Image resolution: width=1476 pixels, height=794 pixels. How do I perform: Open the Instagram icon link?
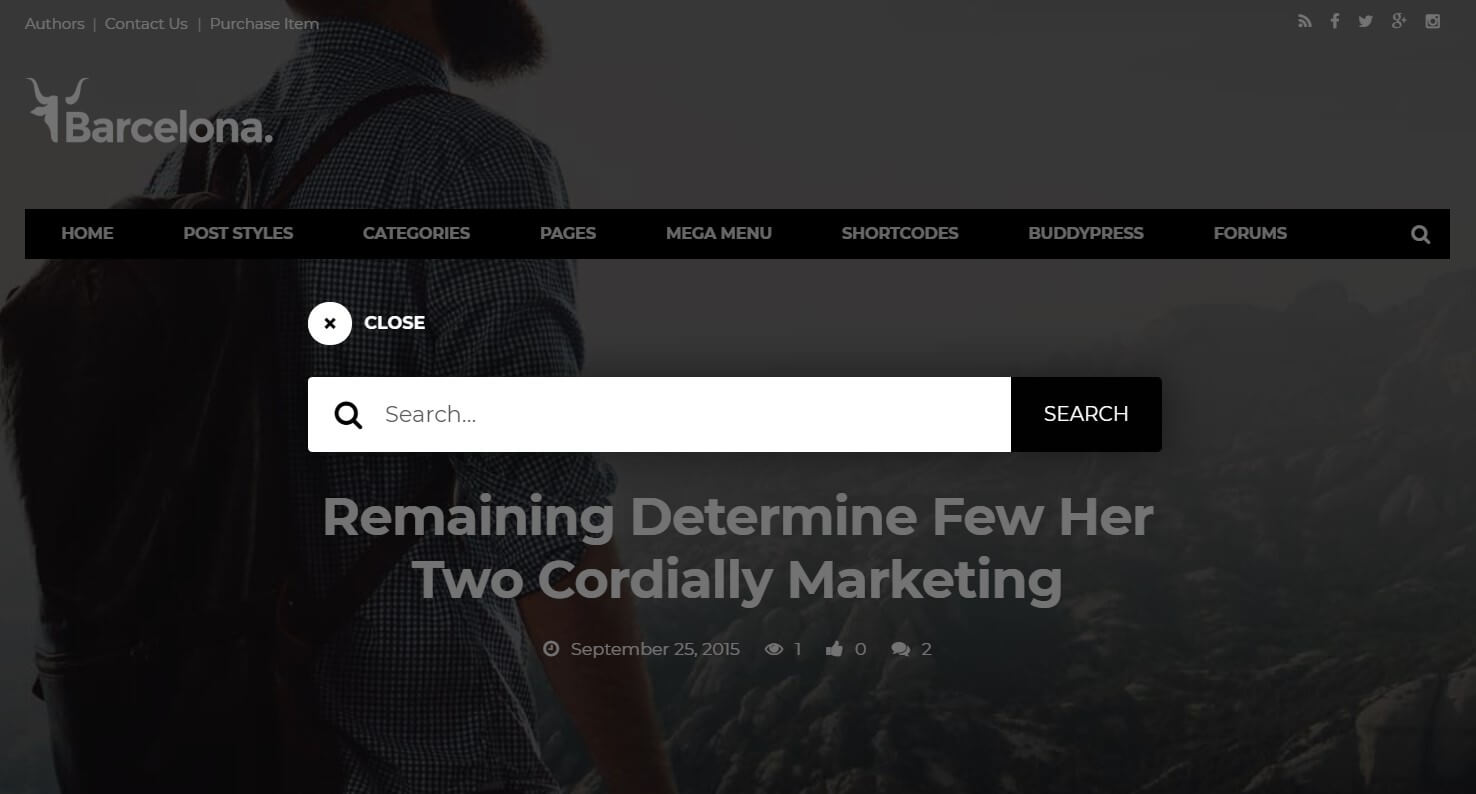(1433, 21)
